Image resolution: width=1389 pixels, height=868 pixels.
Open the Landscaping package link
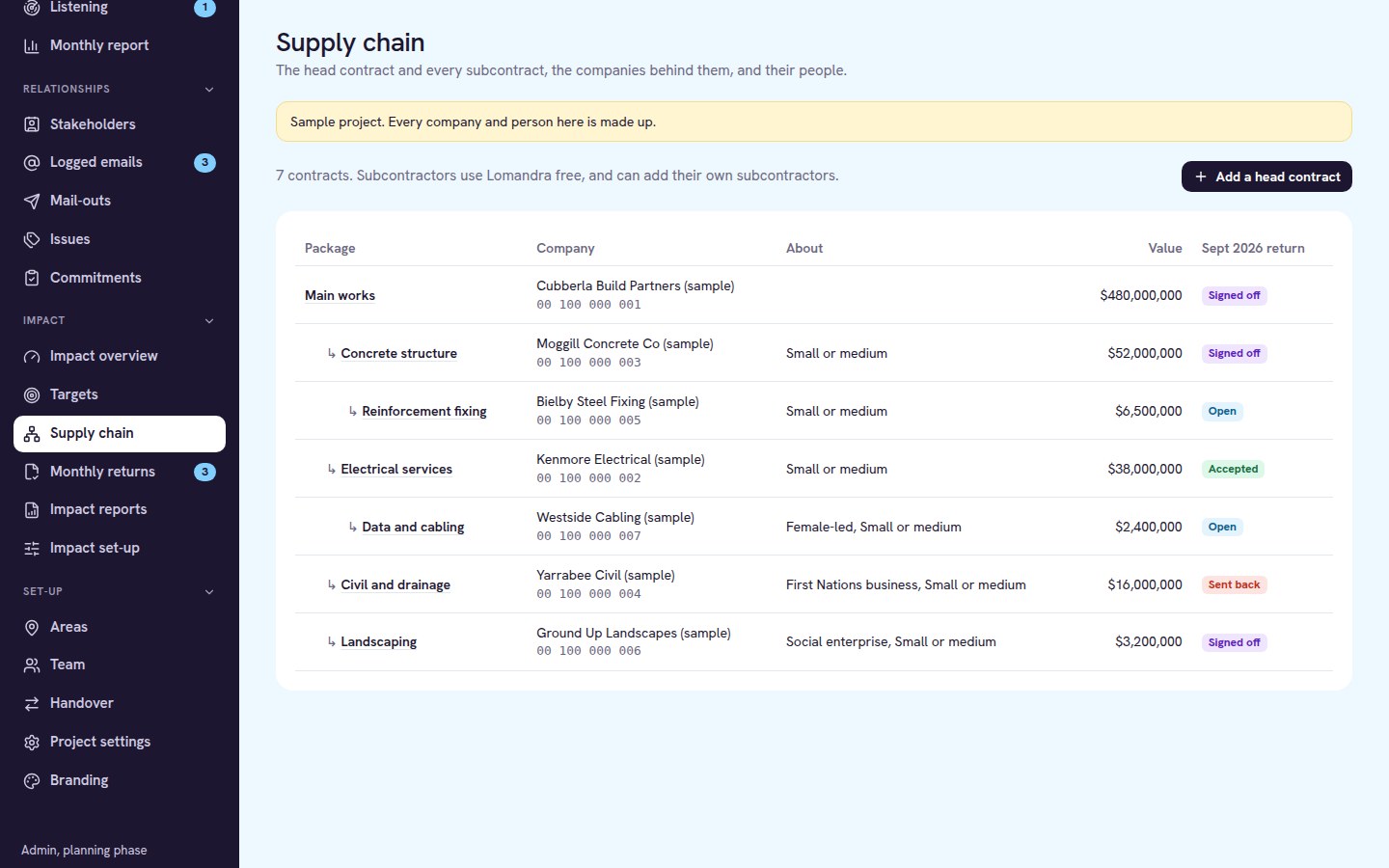tap(379, 641)
